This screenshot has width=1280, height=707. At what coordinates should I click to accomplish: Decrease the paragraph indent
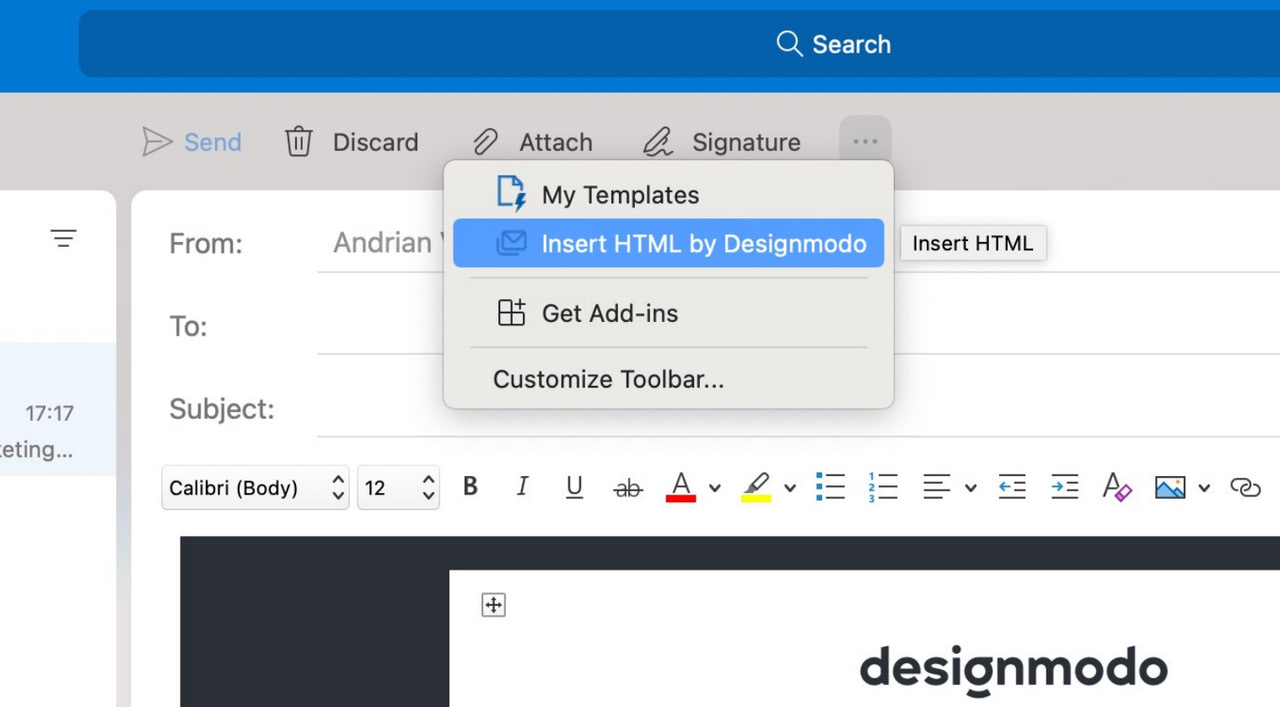pyautogui.click(x=1012, y=487)
